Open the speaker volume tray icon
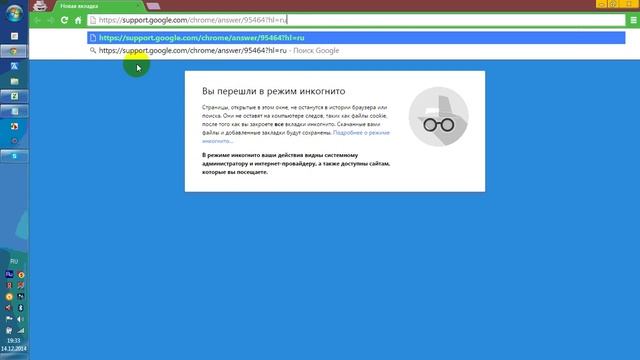This screenshot has height=360, width=640. point(20,319)
